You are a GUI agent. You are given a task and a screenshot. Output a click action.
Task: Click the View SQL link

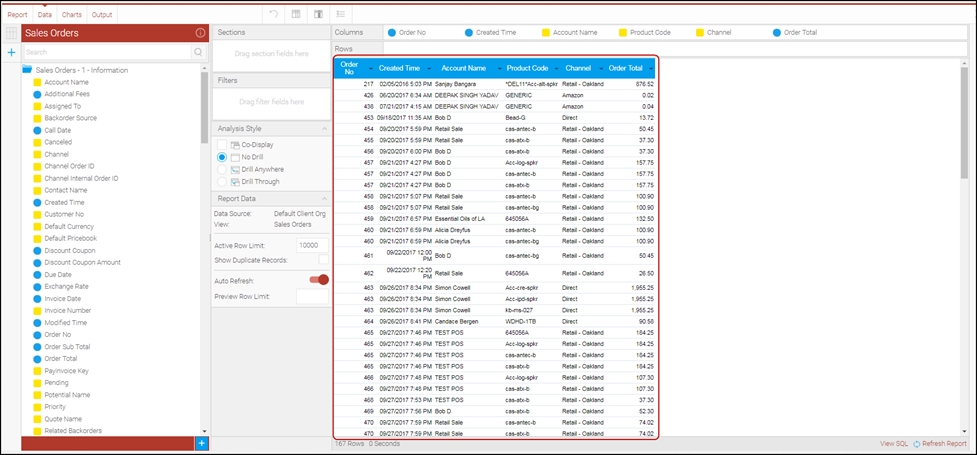click(x=894, y=444)
